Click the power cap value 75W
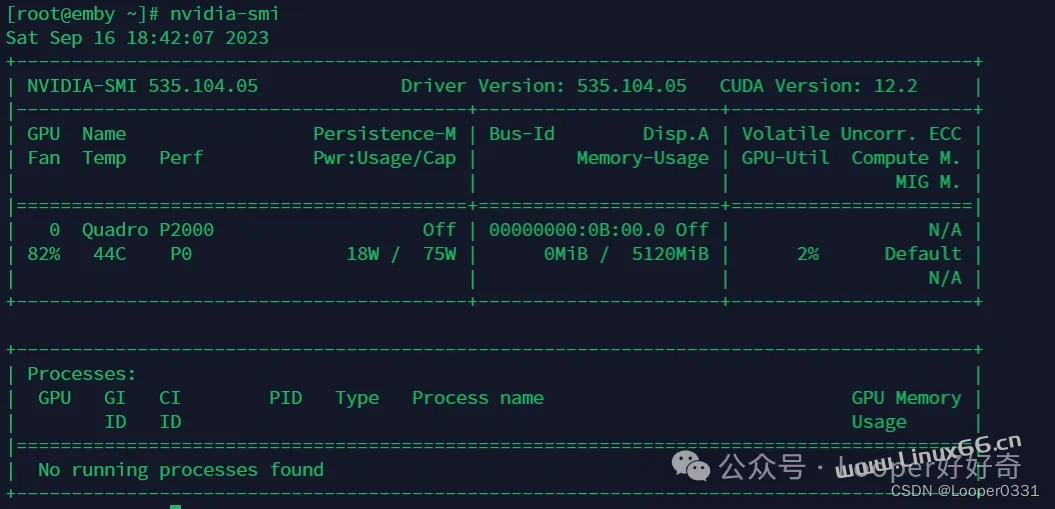Image resolution: width=1055 pixels, height=509 pixels. click(440, 253)
